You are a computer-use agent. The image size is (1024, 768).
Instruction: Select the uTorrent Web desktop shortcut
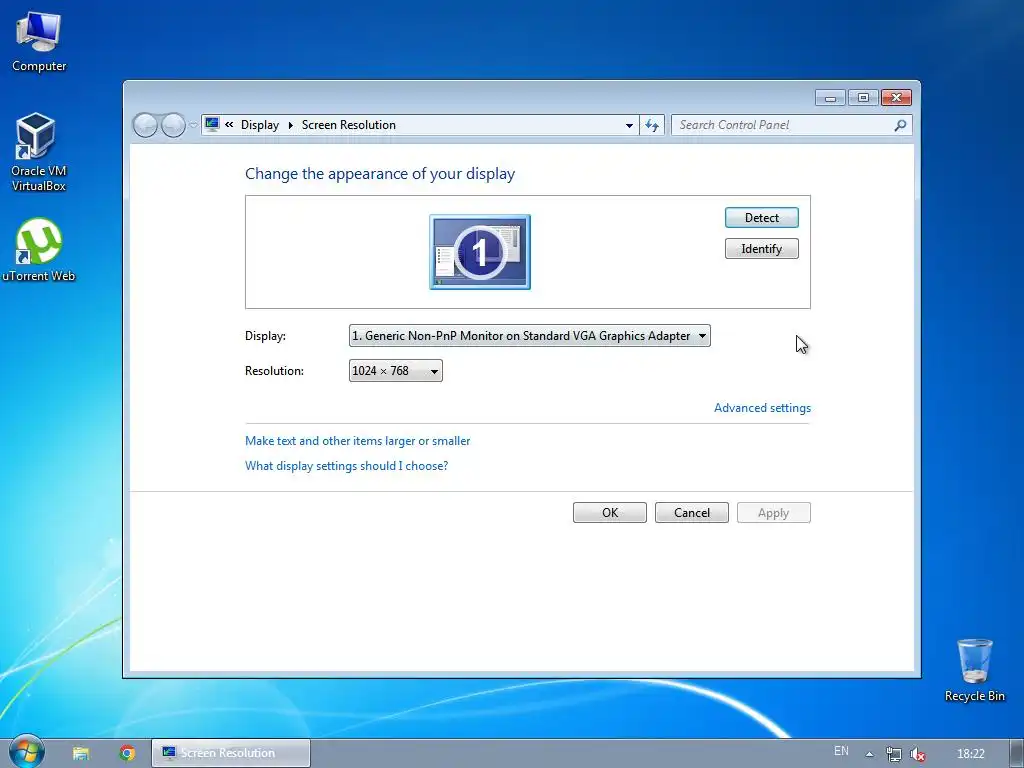click(x=39, y=249)
